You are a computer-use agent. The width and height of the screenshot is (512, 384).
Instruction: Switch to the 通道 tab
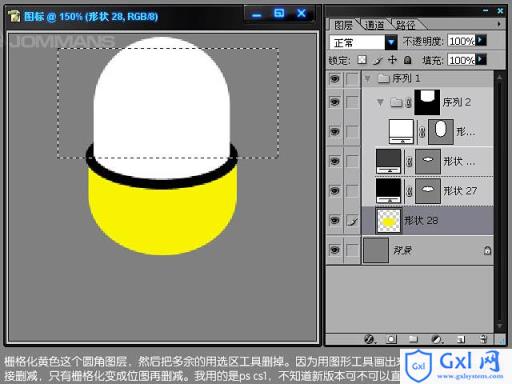point(374,25)
